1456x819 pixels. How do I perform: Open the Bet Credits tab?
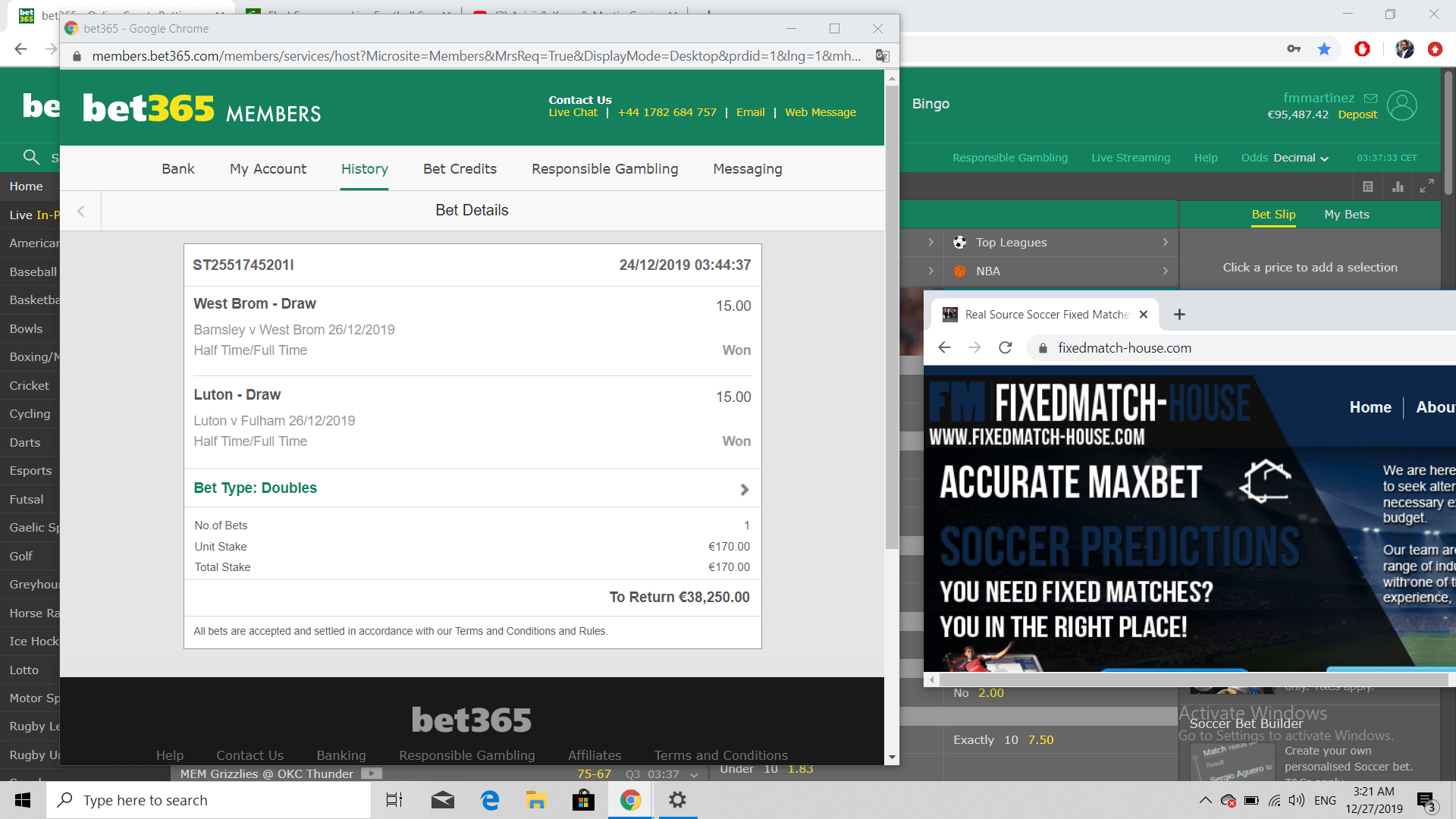(460, 169)
